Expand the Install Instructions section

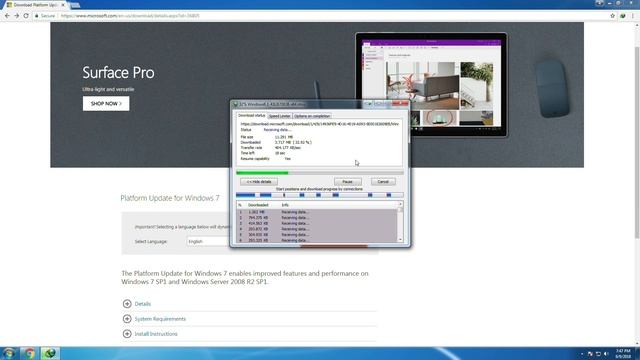[127, 334]
